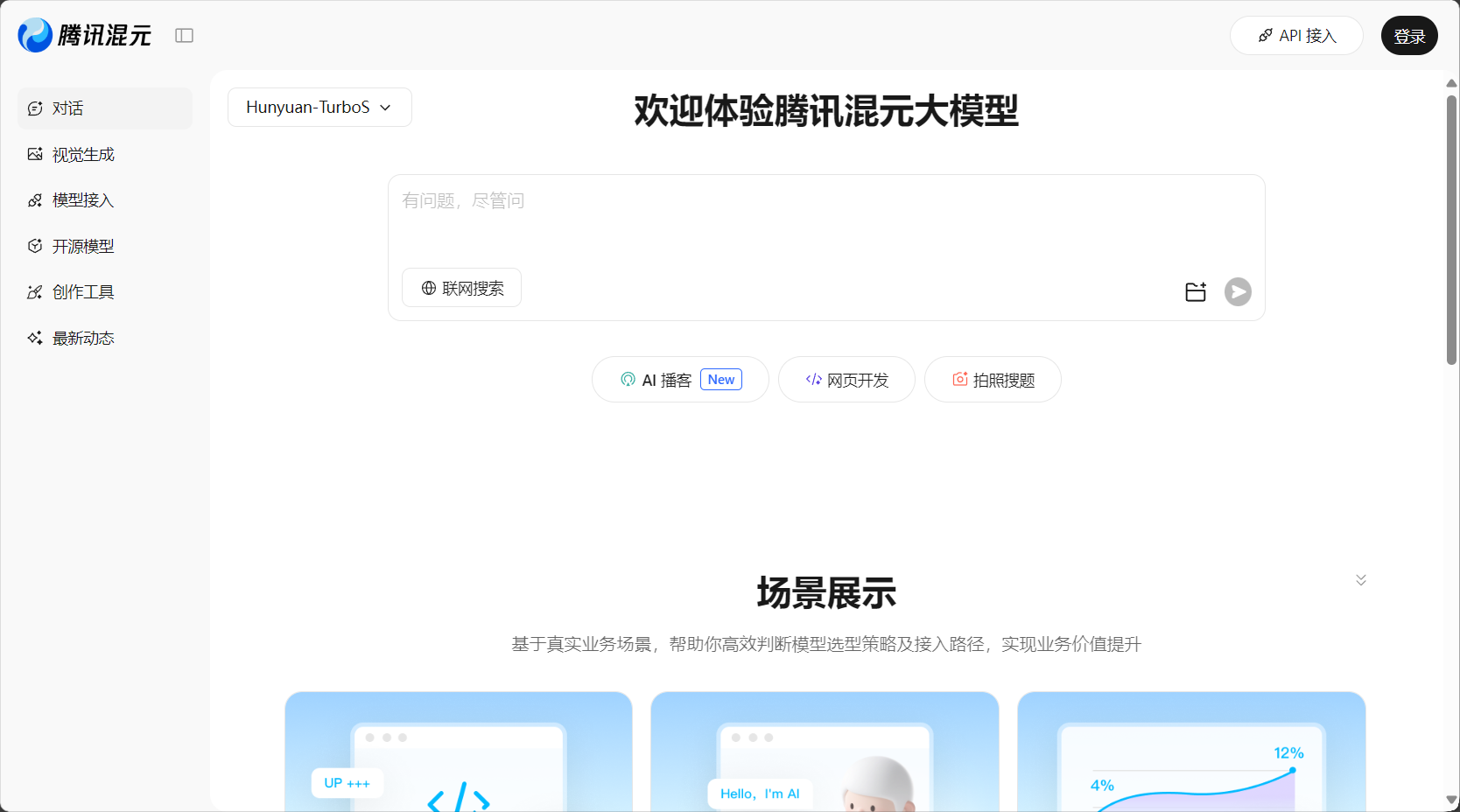View 最新动态 in the sidebar
This screenshot has width=1460, height=812.
105,338
